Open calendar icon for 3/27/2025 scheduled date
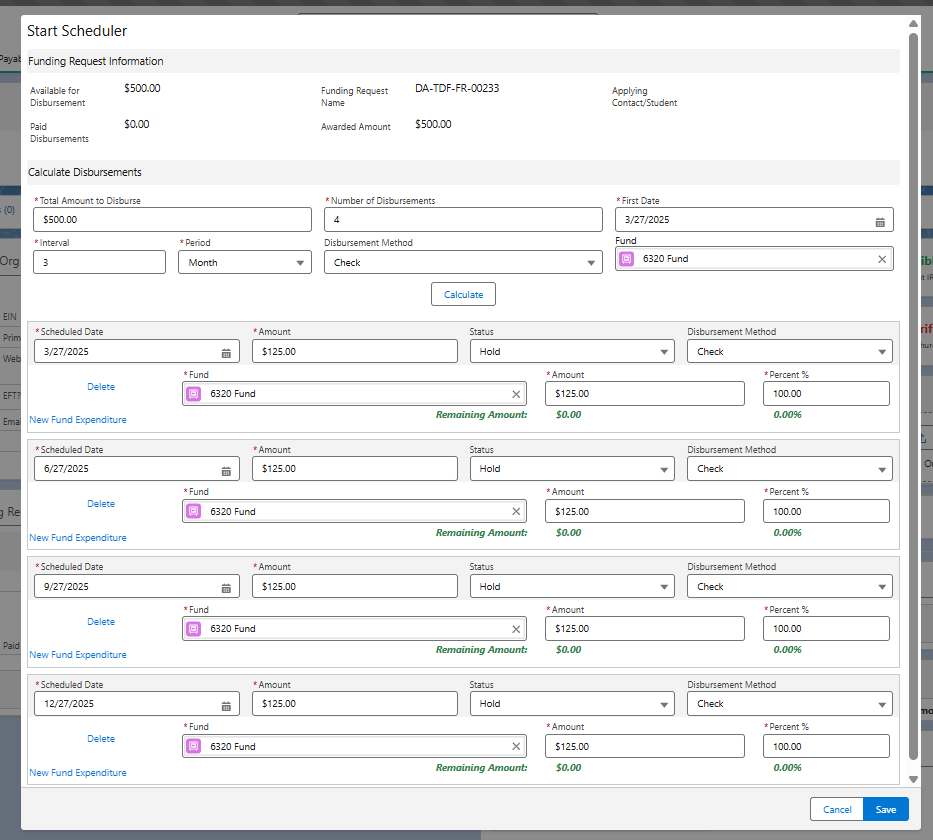The width and height of the screenshot is (933, 840). point(226,353)
